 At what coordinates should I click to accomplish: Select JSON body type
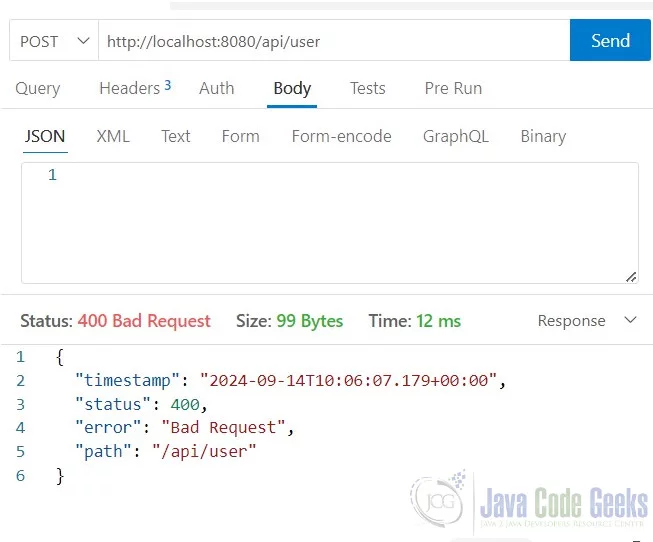coord(45,136)
